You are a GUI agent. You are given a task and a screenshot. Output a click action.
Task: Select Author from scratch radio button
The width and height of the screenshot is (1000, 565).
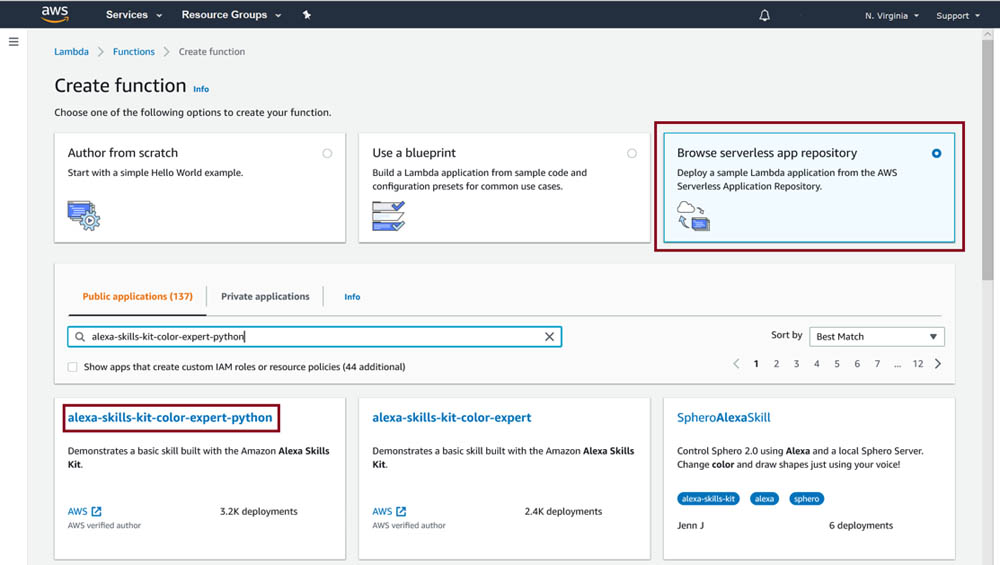[x=327, y=153]
